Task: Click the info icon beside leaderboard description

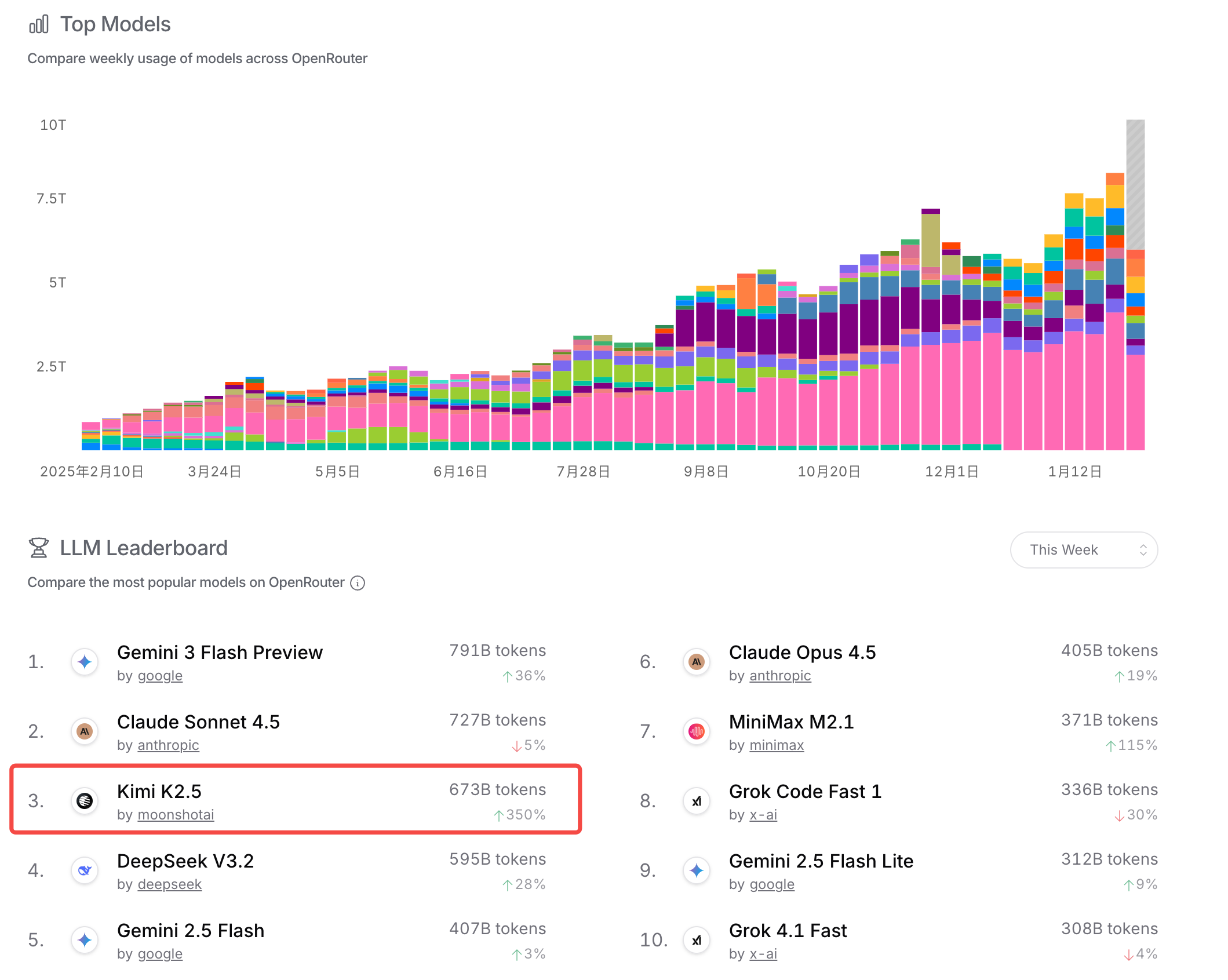Action: pyautogui.click(x=358, y=583)
